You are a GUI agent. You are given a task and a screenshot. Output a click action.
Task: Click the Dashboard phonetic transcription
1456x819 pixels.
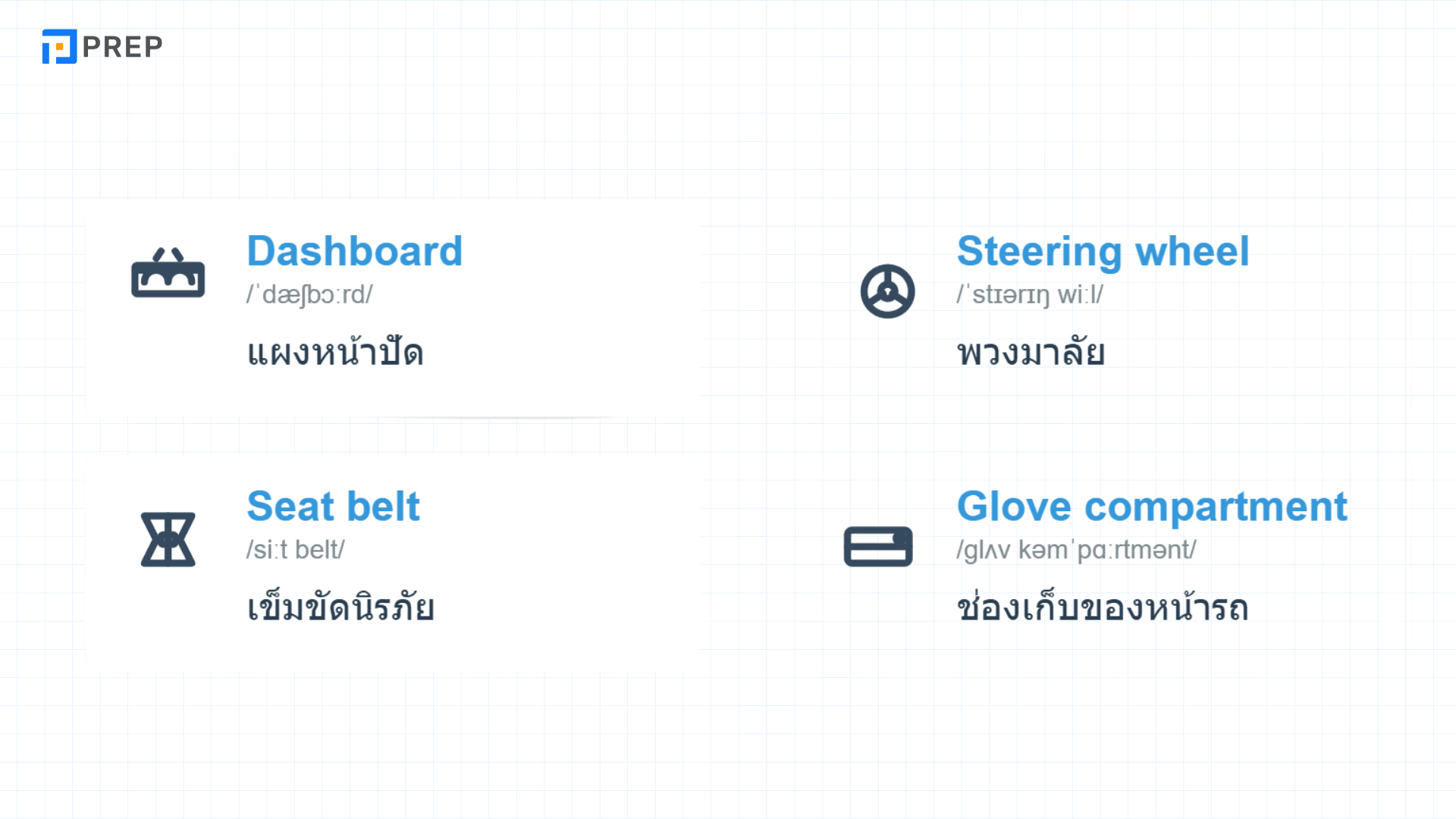point(309,294)
